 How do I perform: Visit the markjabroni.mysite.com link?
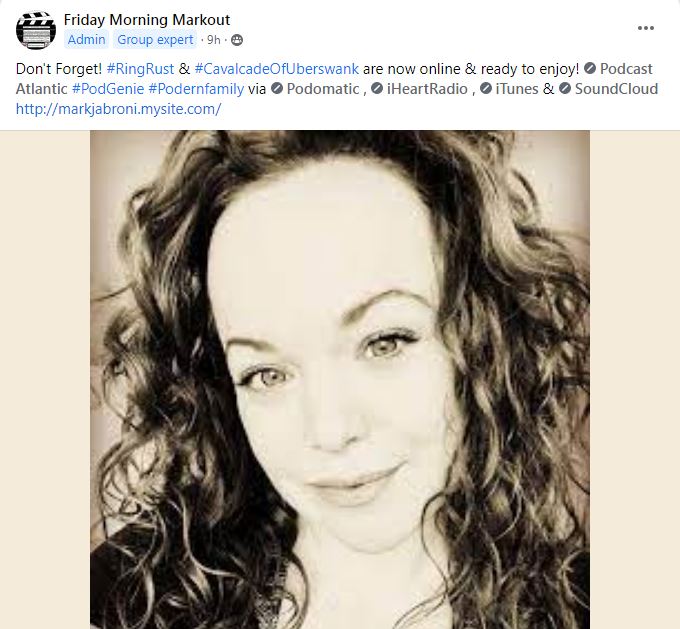tap(118, 109)
